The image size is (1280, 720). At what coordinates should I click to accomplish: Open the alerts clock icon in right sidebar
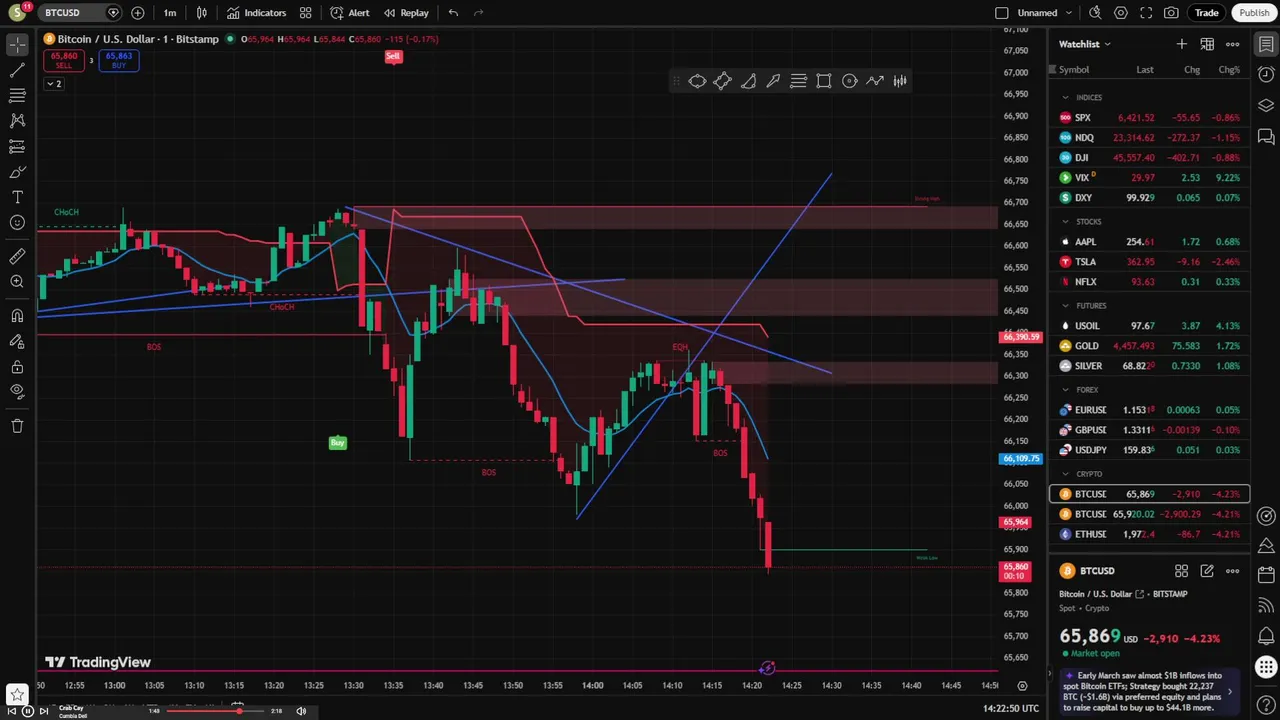tap(1266, 75)
